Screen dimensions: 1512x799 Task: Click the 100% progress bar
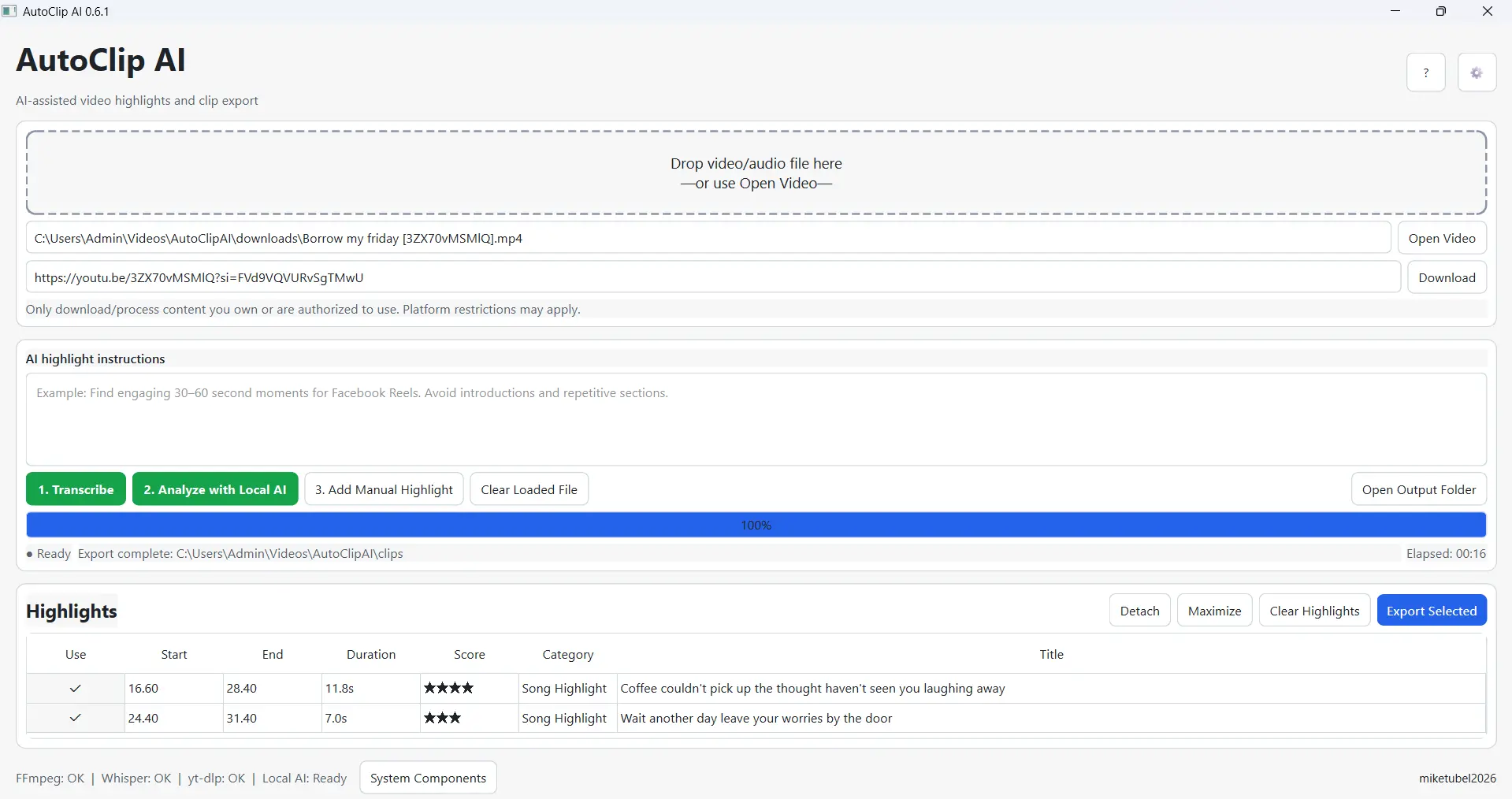(756, 525)
